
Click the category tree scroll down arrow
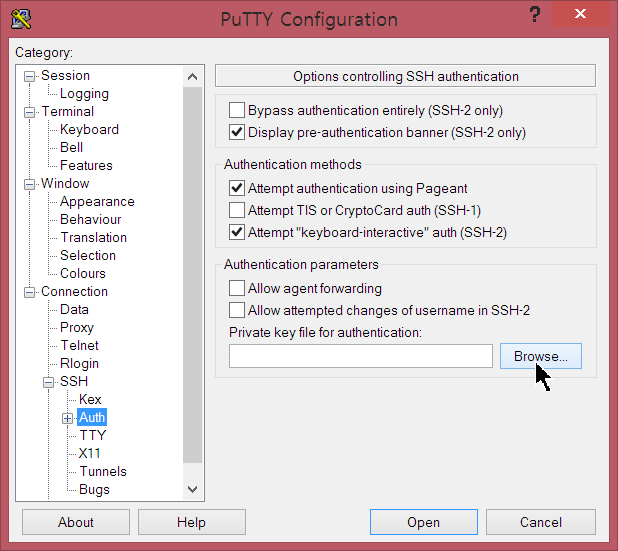(192, 490)
